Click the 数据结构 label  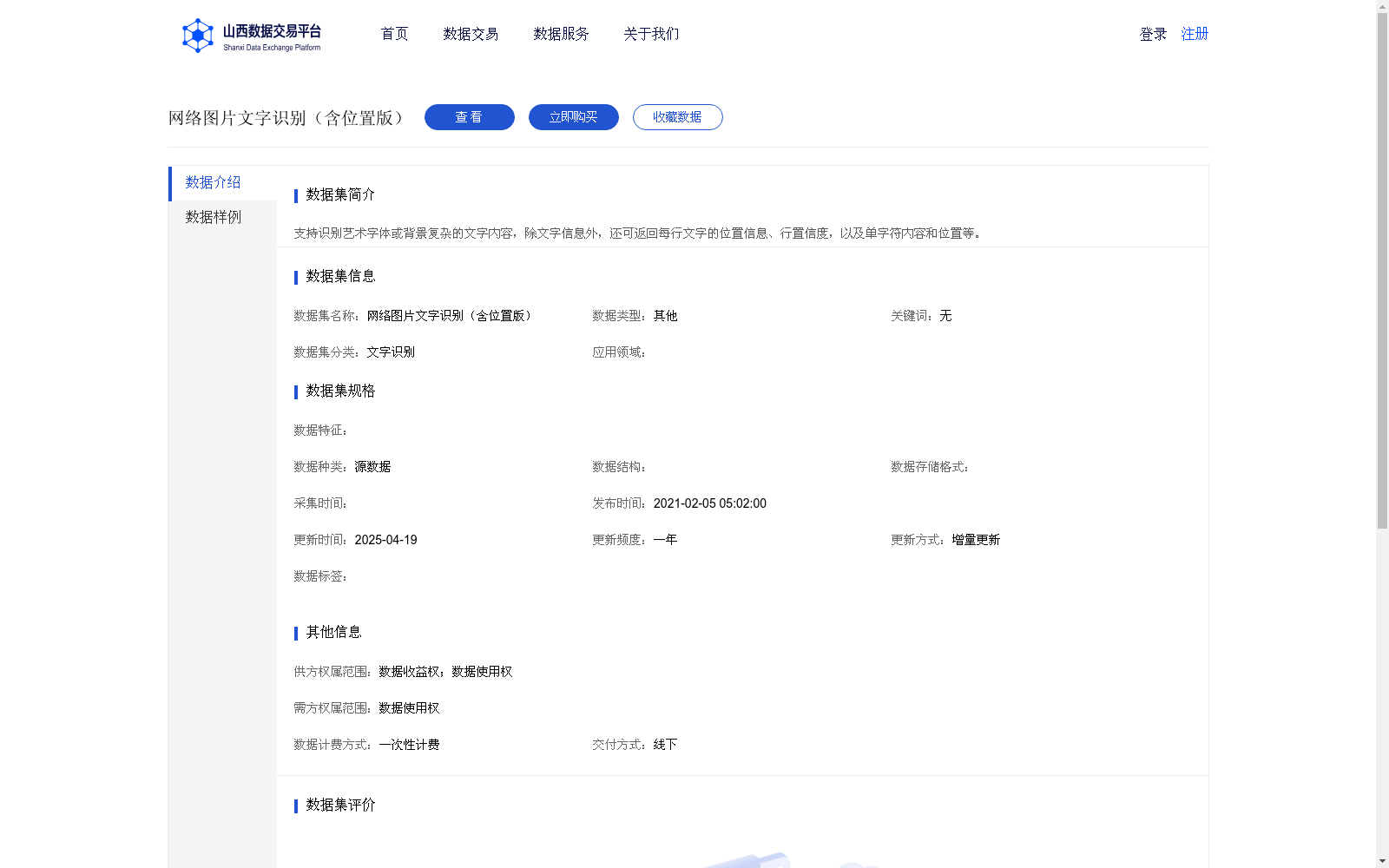(619, 467)
